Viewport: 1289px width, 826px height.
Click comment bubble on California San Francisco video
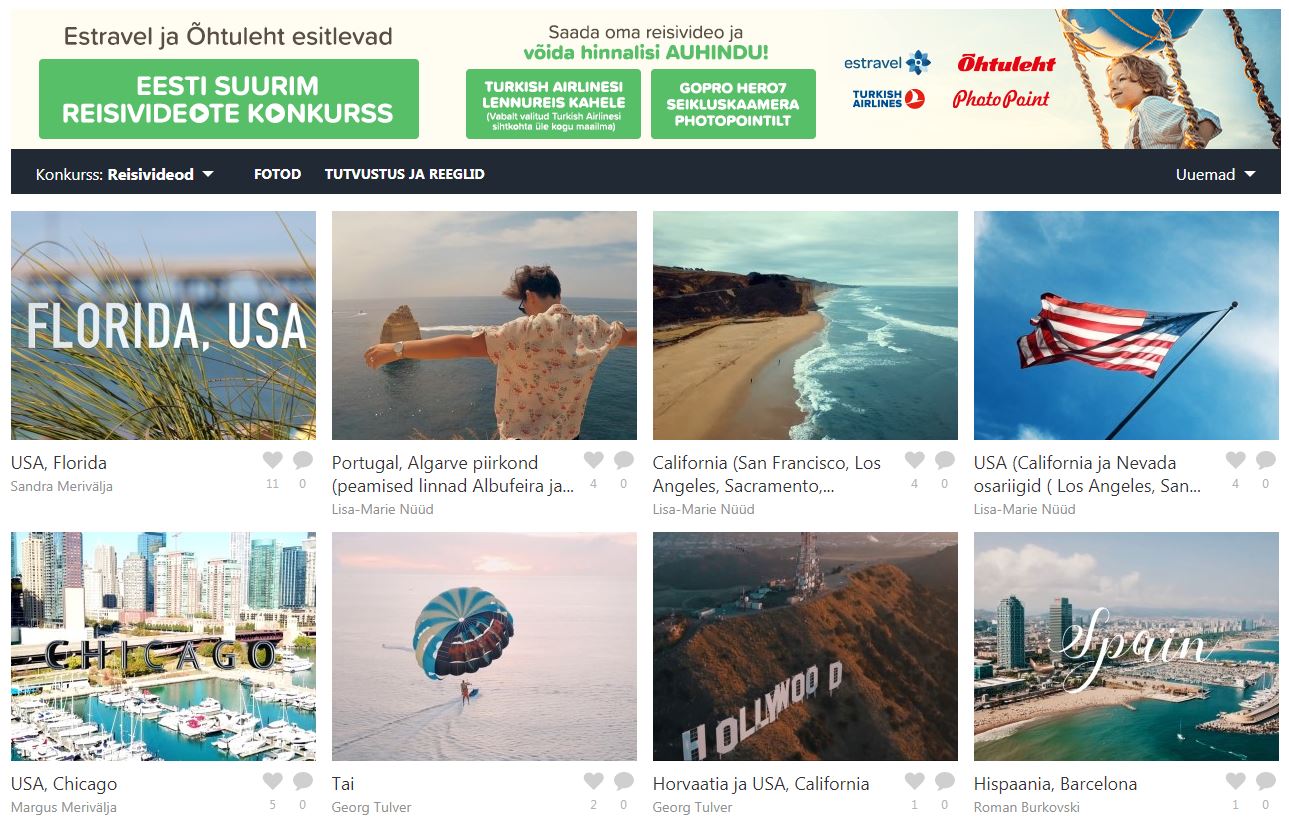(x=945, y=460)
